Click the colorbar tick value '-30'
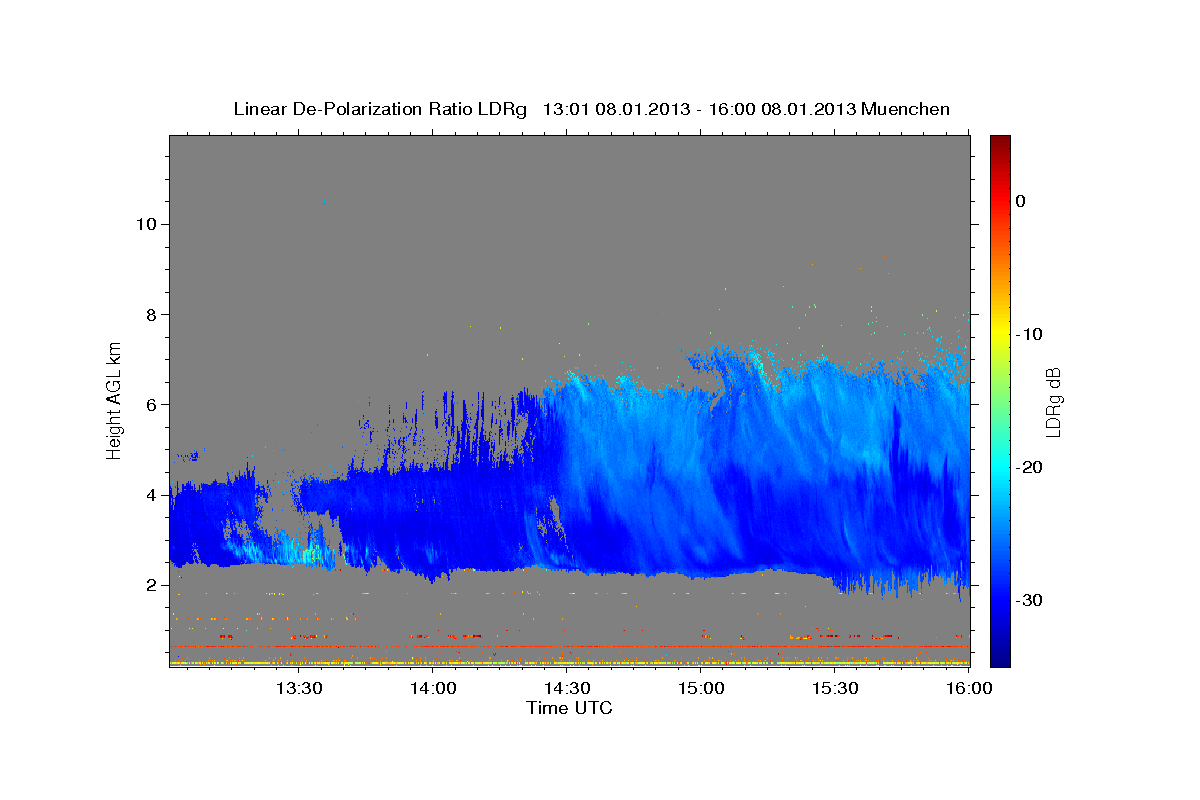The image size is (1200, 800). (1029, 600)
